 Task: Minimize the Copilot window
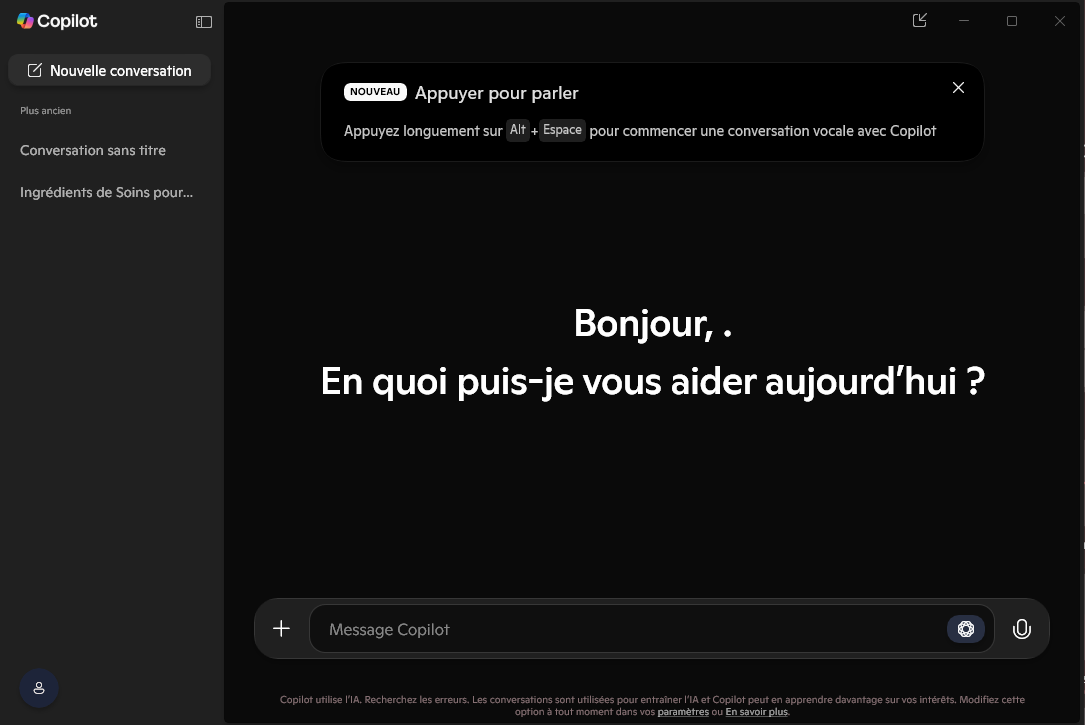pyautogui.click(x=964, y=21)
